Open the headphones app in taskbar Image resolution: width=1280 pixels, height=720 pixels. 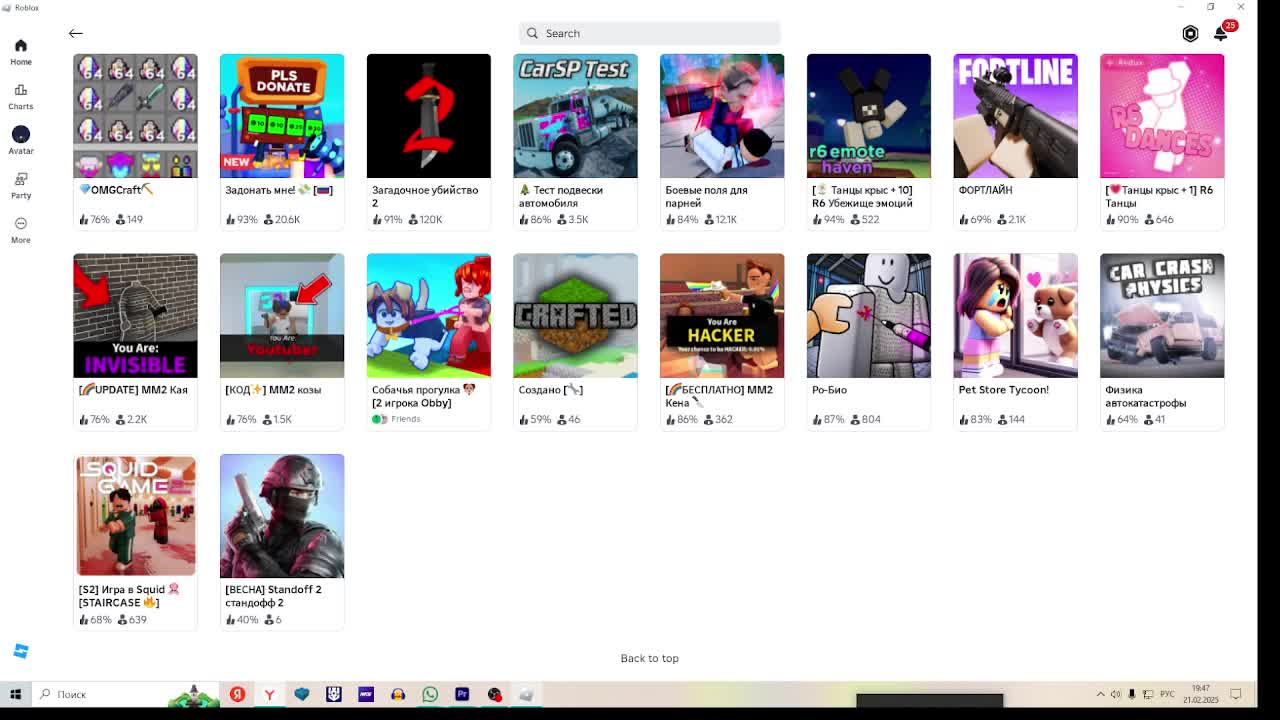coord(398,694)
